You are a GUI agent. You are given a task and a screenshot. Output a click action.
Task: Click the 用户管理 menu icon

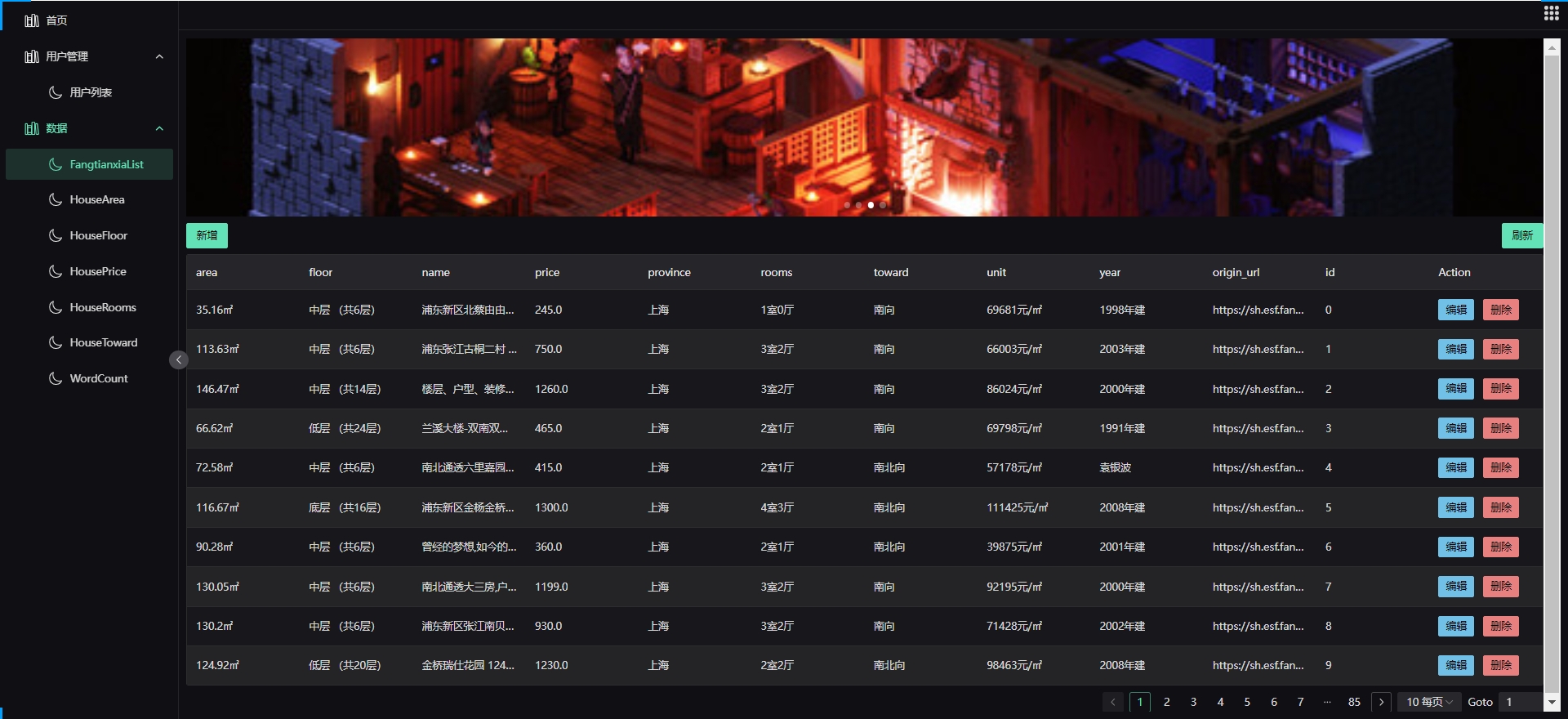point(32,56)
